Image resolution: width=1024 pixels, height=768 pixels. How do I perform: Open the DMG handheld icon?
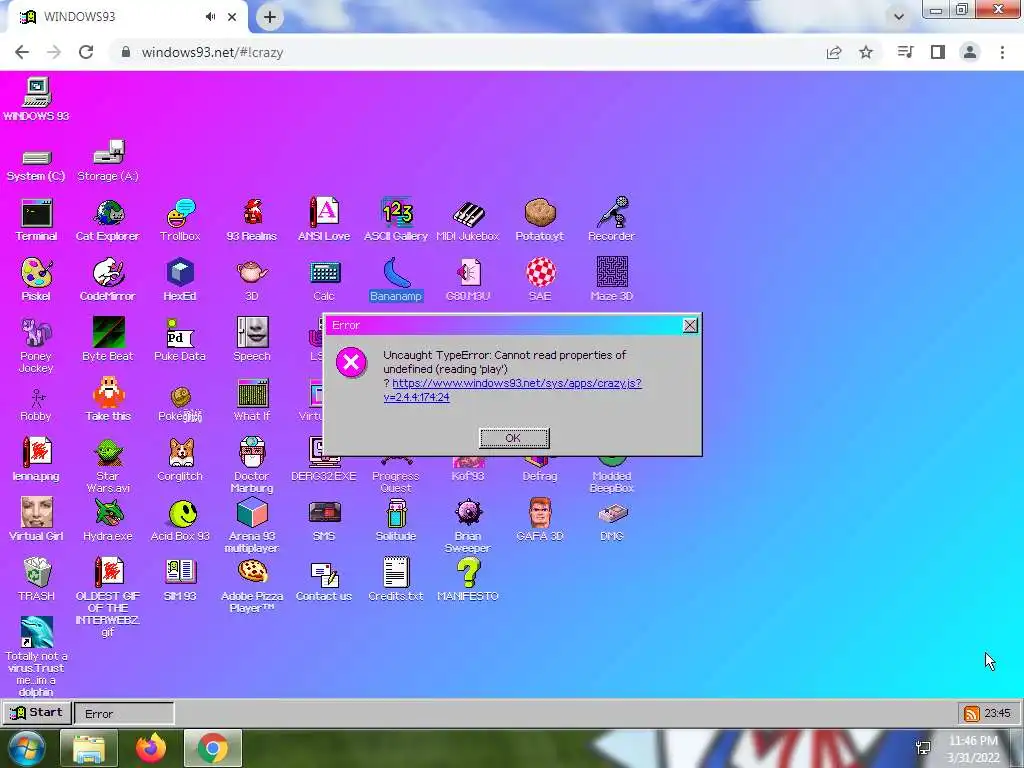click(613, 513)
